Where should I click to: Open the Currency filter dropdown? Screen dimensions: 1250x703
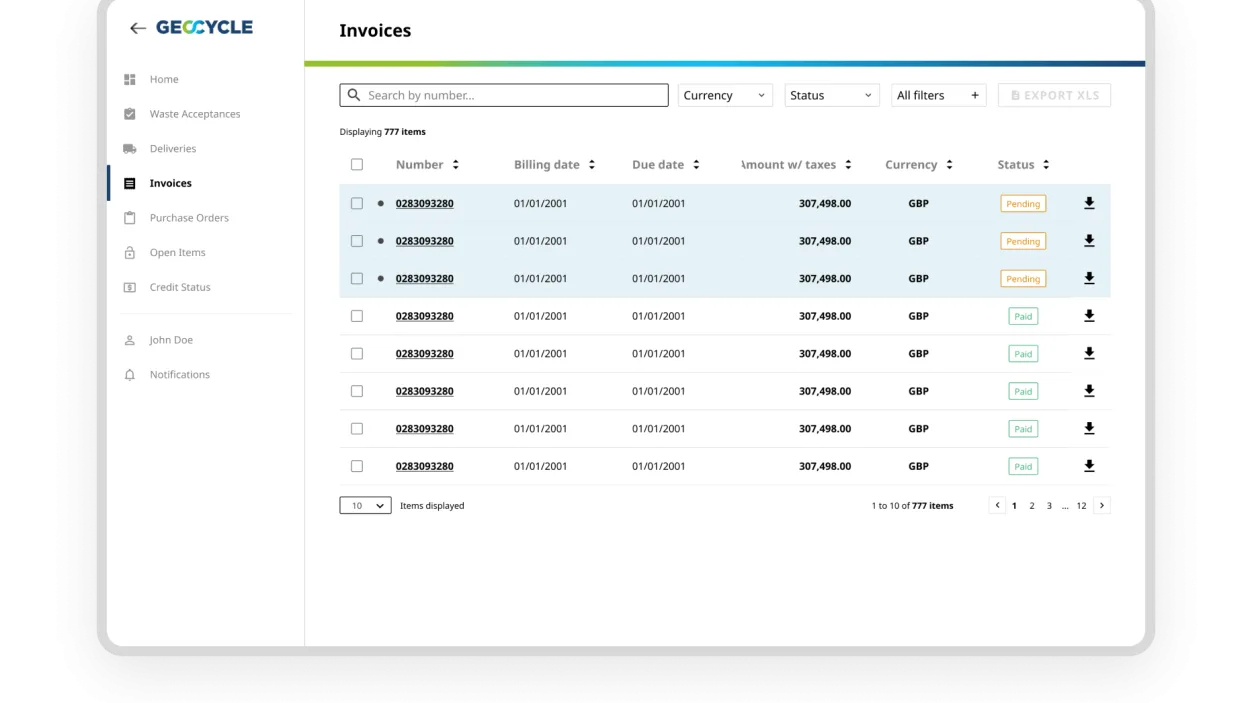pyautogui.click(x=725, y=95)
